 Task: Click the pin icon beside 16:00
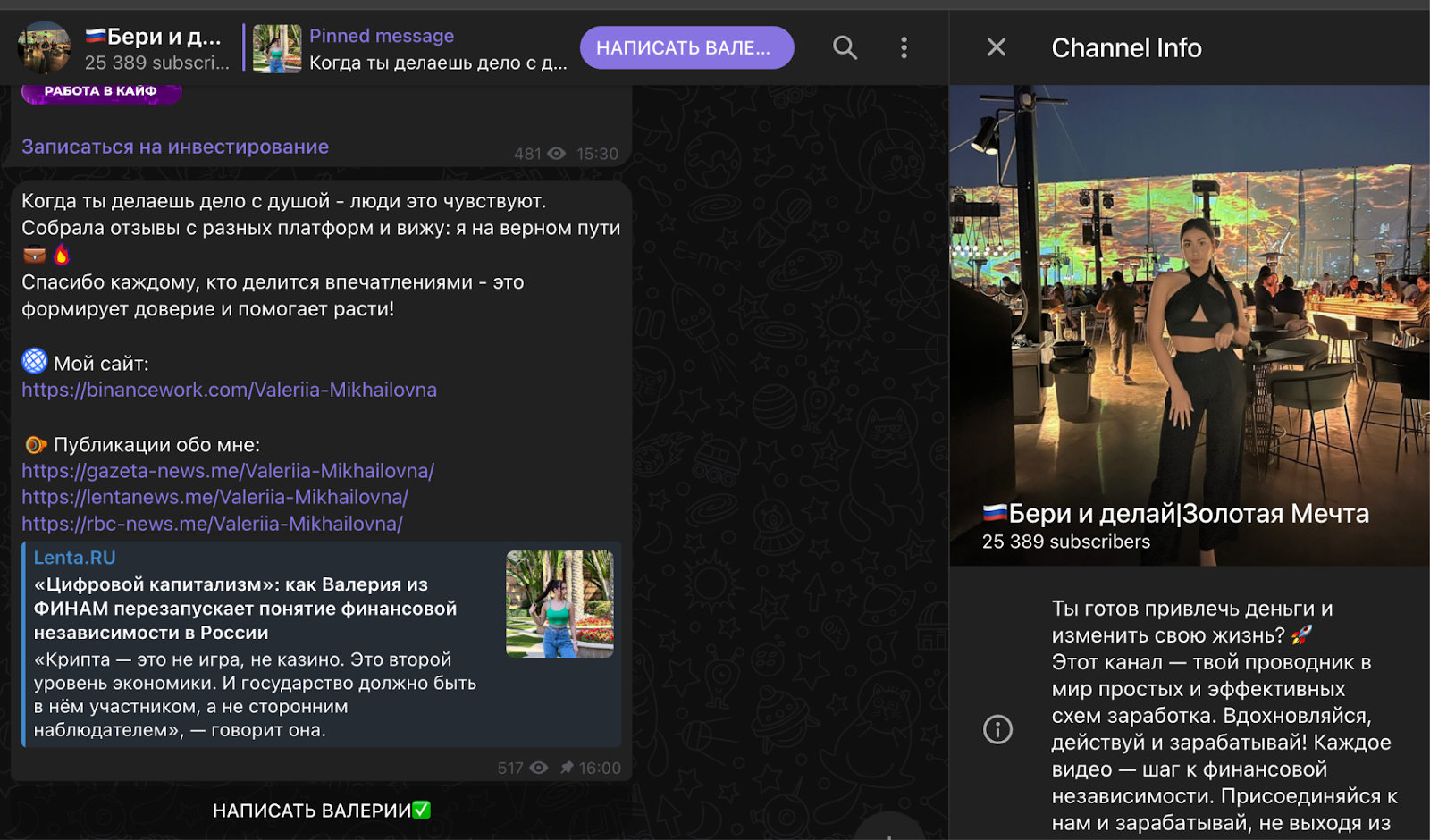(x=567, y=768)
